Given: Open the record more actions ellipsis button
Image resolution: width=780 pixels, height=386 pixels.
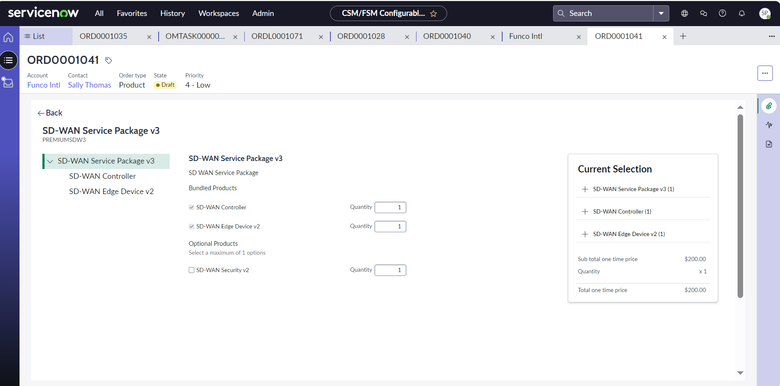Looking at the screenshot, I should click(765, 73).
